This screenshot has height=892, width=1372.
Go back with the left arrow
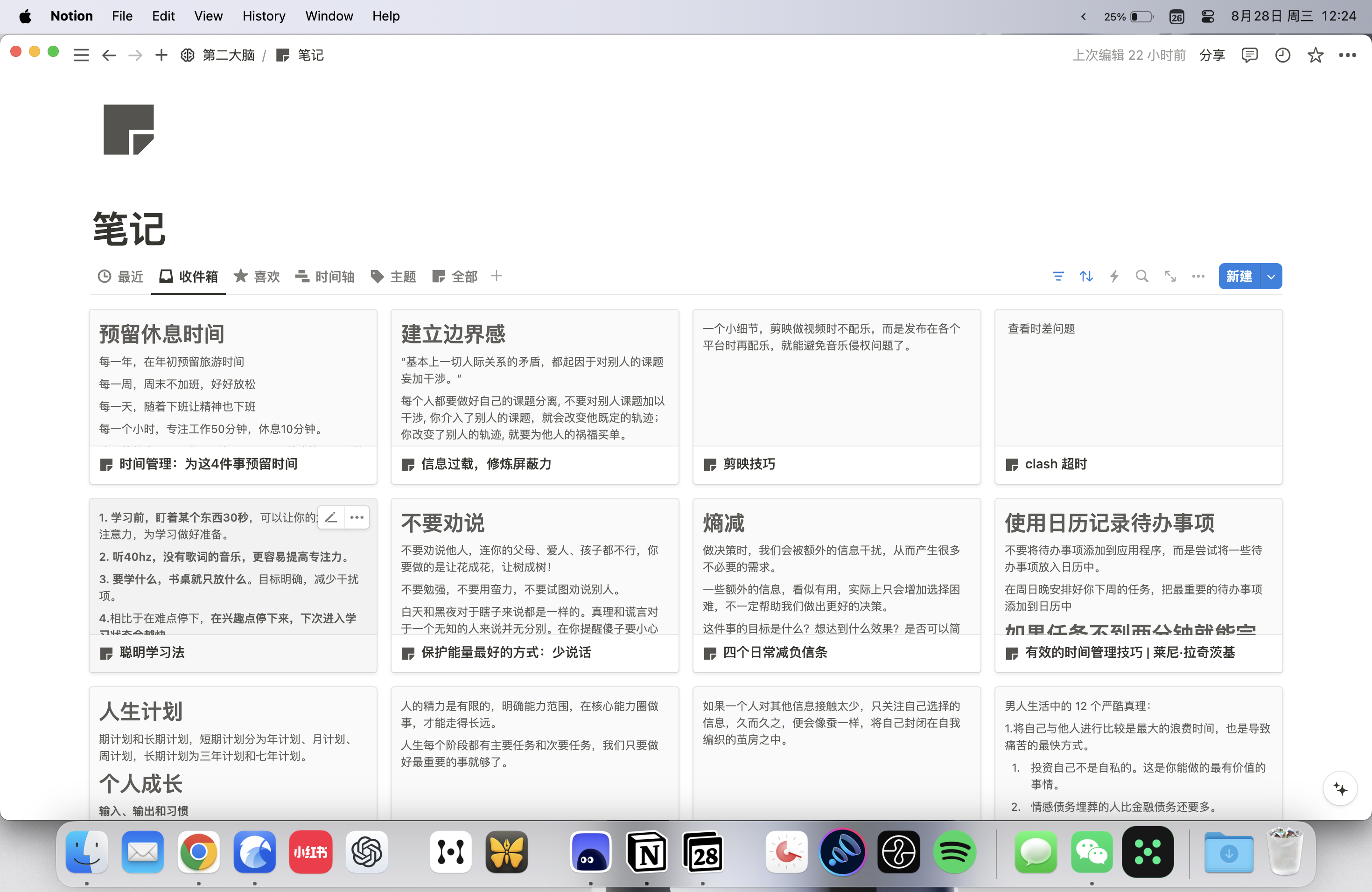click(x=109, y=56)
